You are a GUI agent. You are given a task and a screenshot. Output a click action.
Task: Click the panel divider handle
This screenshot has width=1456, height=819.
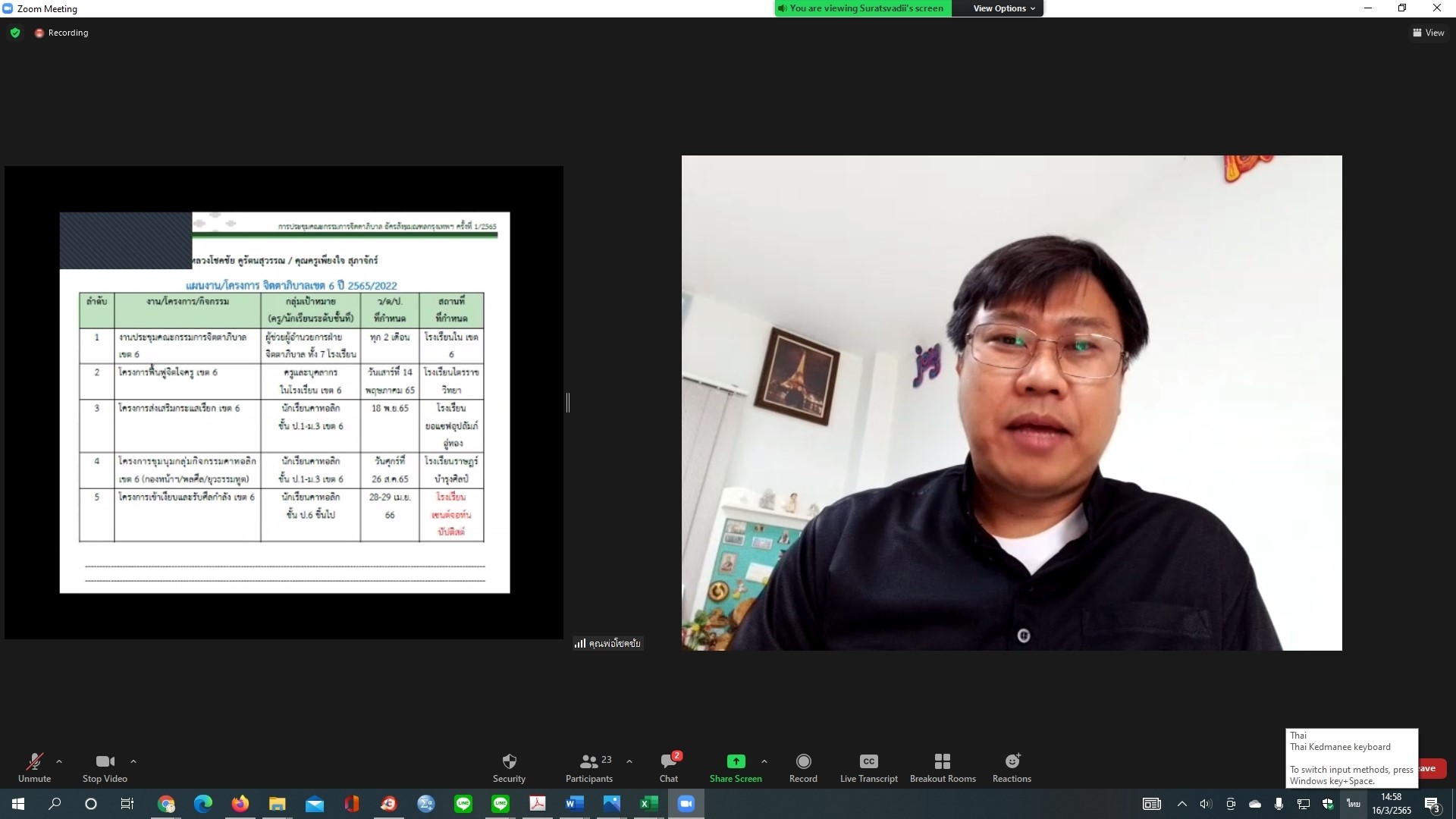(568, 403)
